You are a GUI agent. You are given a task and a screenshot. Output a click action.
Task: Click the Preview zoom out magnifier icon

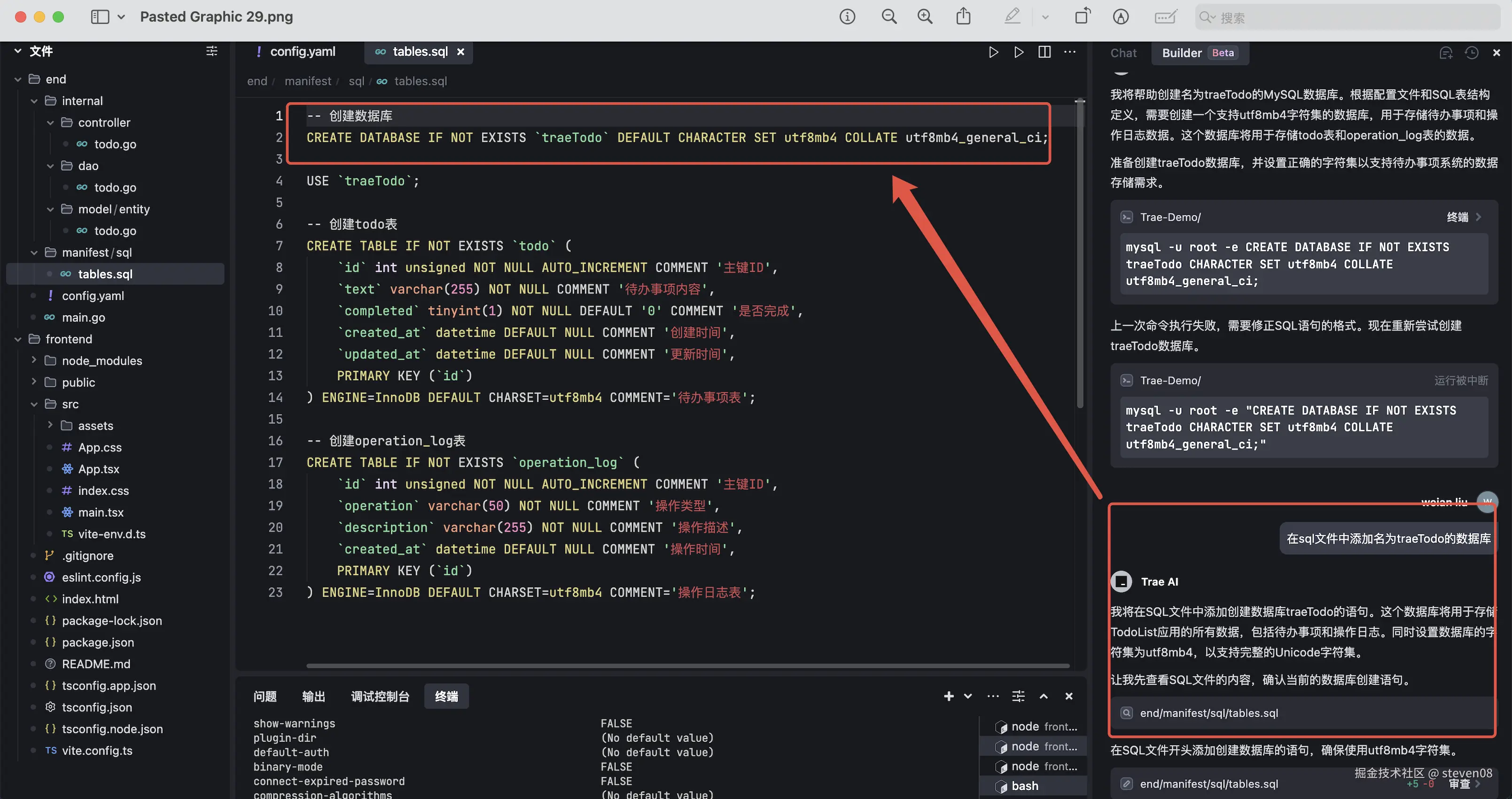[889, 16]
